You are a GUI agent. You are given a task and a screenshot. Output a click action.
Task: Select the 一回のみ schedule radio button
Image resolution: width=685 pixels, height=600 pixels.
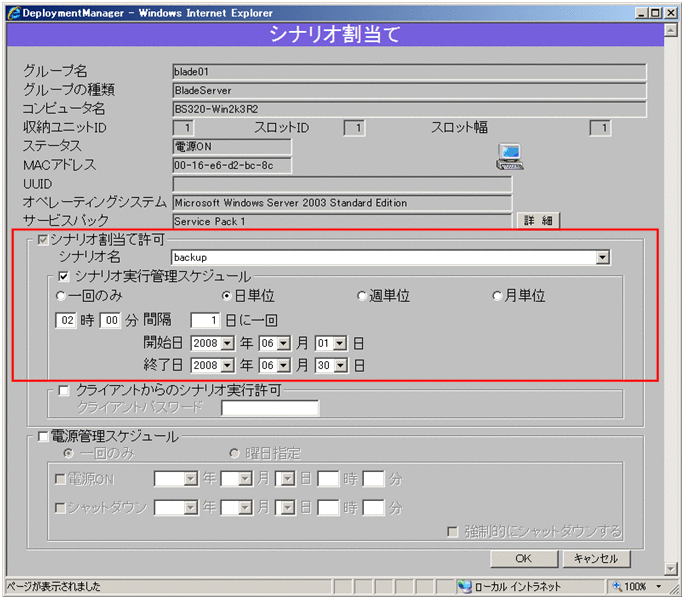[x=61, y=296]
